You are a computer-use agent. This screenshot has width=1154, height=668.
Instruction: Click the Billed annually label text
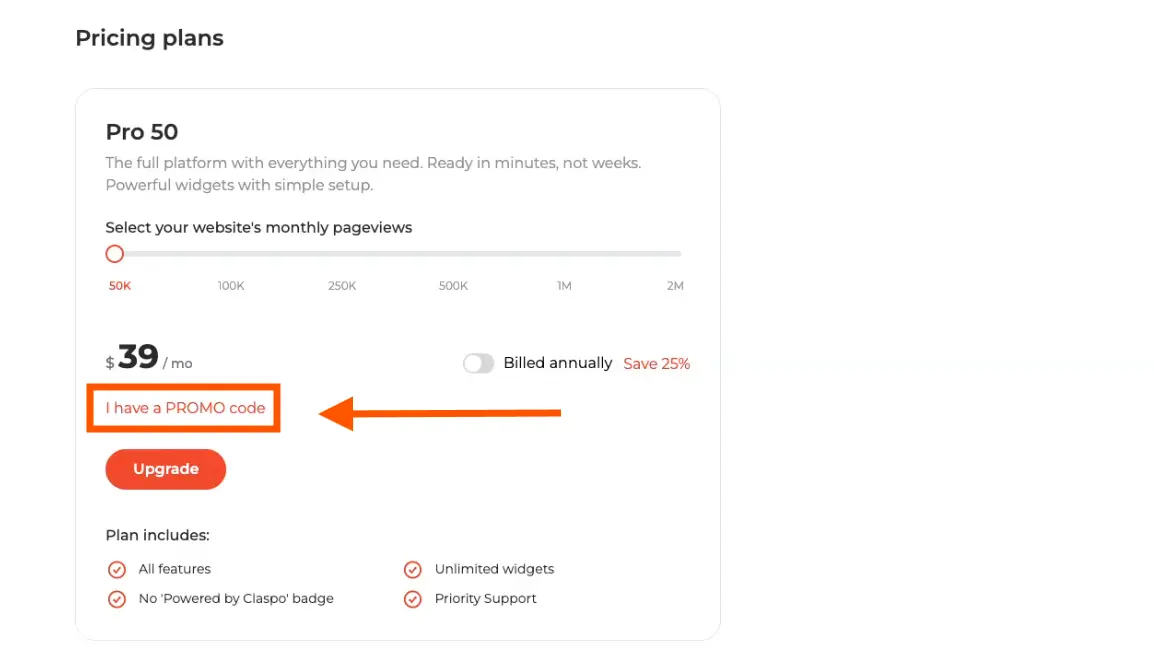click(557, 363)
